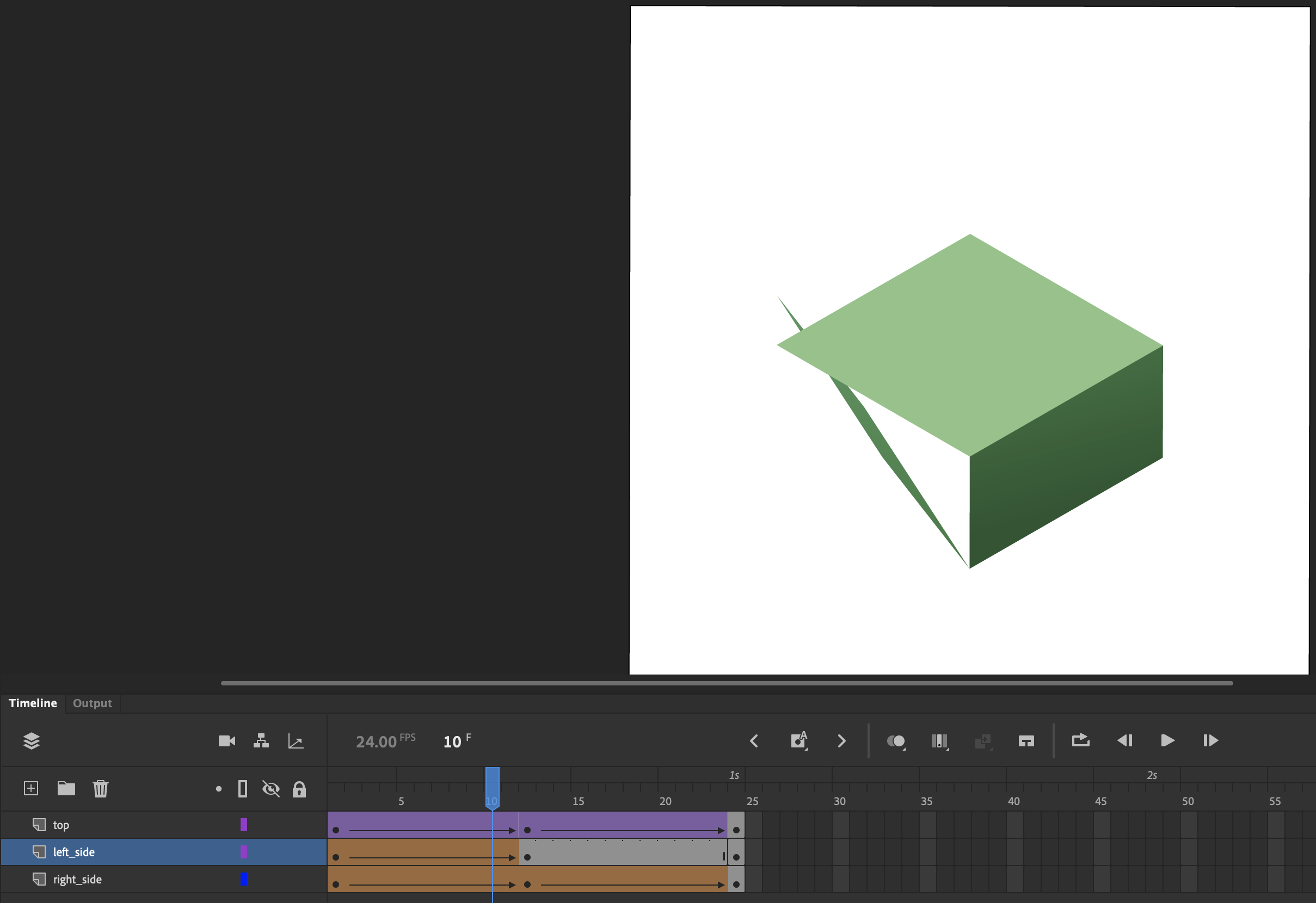Delete the selected left_side layer
This screenshot has width=1316, height=903.
(101, 789)
